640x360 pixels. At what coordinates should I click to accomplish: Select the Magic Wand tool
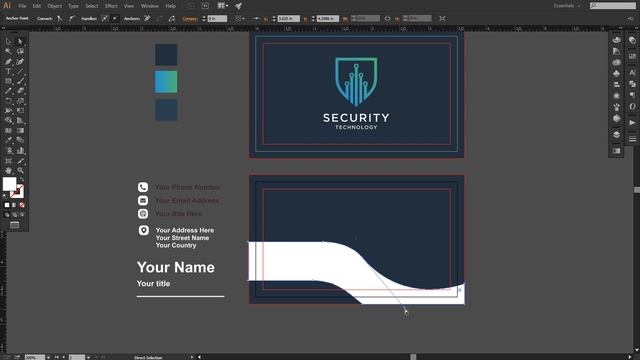pyautogui.click(x=9, y=51)
